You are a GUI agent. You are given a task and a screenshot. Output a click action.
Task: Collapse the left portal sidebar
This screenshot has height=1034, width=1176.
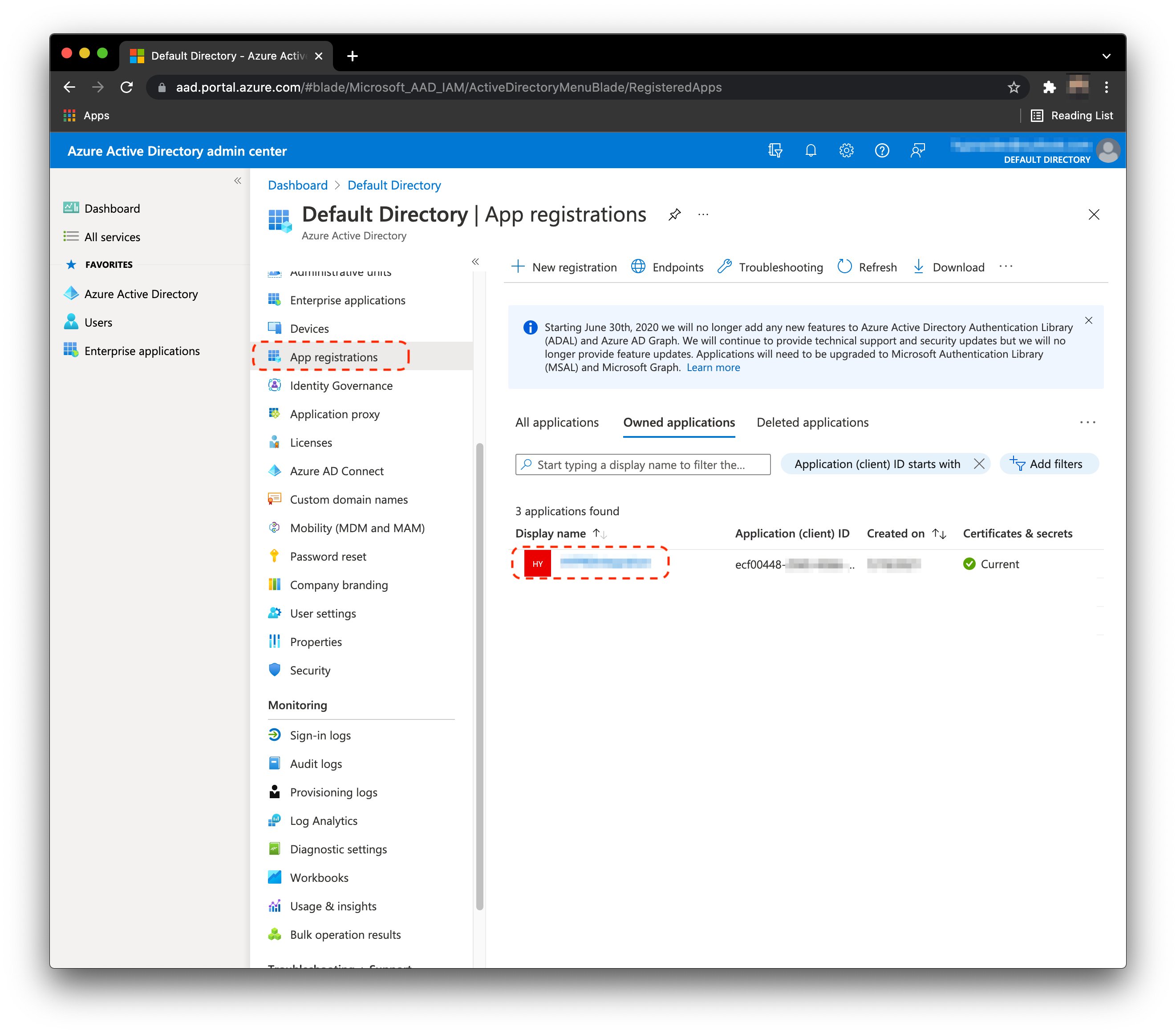238,181
